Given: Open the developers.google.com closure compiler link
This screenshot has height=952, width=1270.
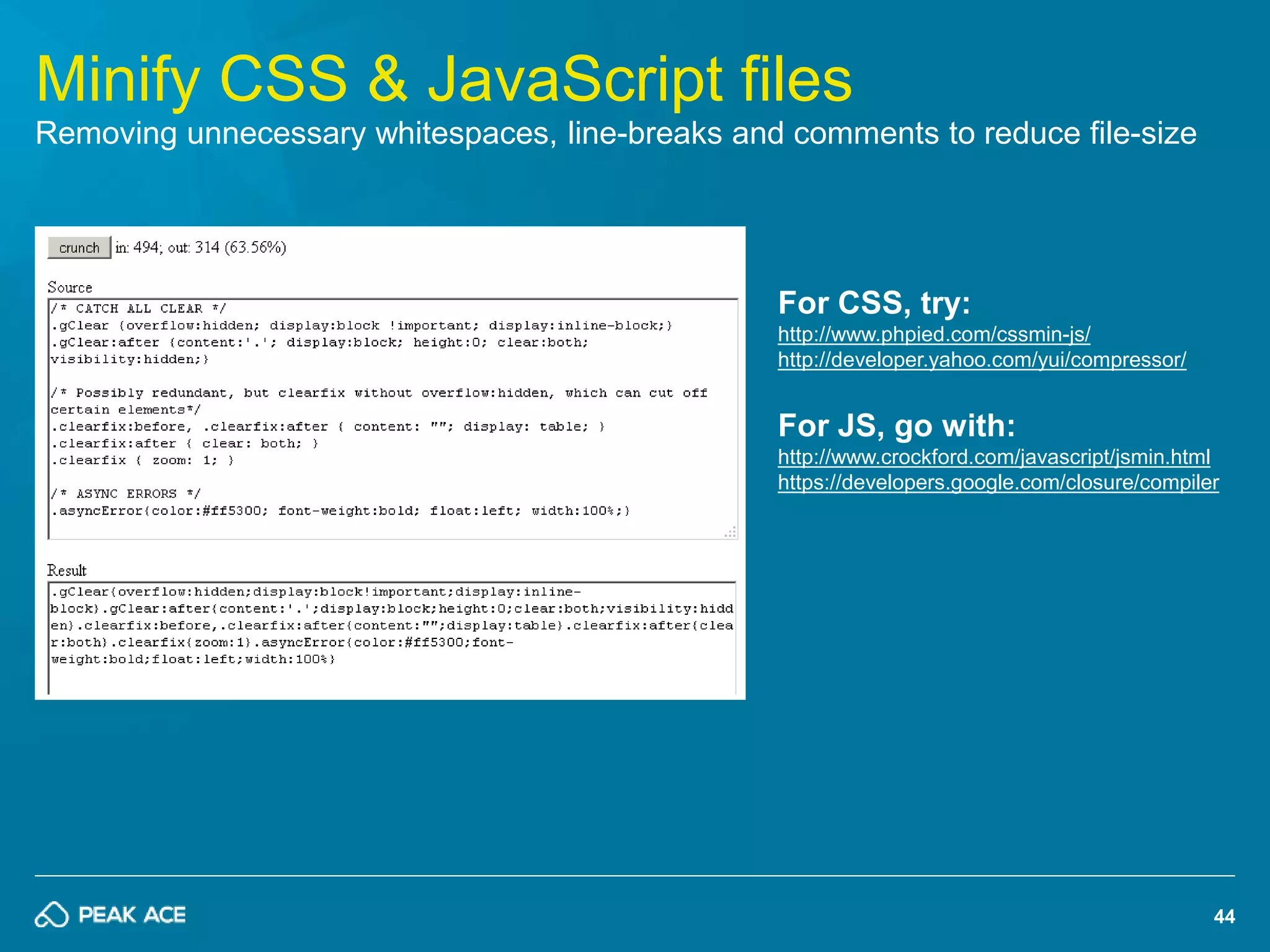Looking at the screenshot, I should click(998, 483).
